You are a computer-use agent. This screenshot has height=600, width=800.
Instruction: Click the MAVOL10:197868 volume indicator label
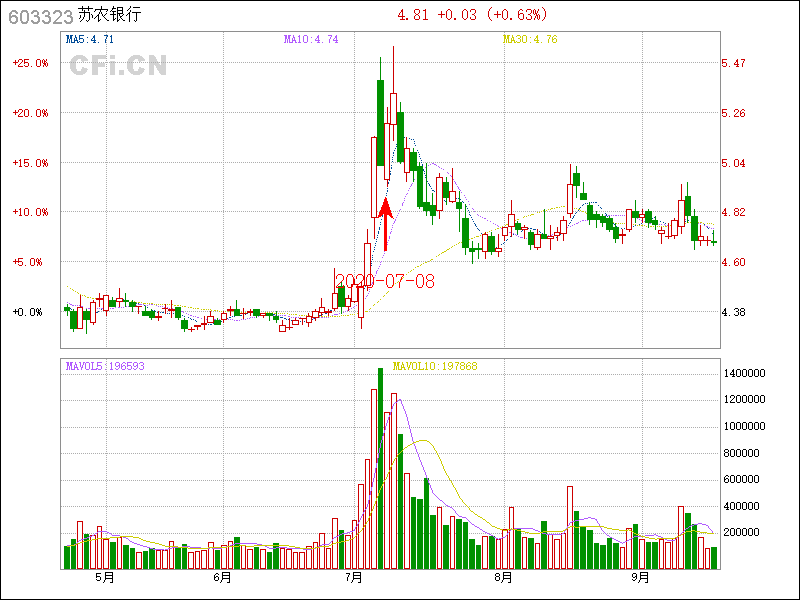(435, 366)
